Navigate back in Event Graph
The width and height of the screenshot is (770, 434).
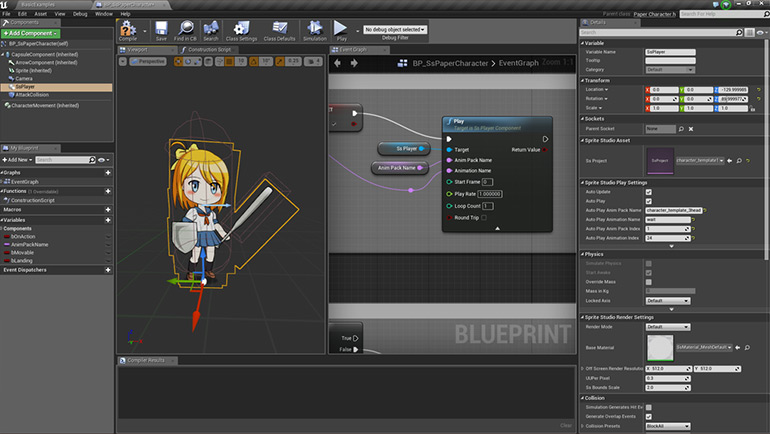[338, 63]
